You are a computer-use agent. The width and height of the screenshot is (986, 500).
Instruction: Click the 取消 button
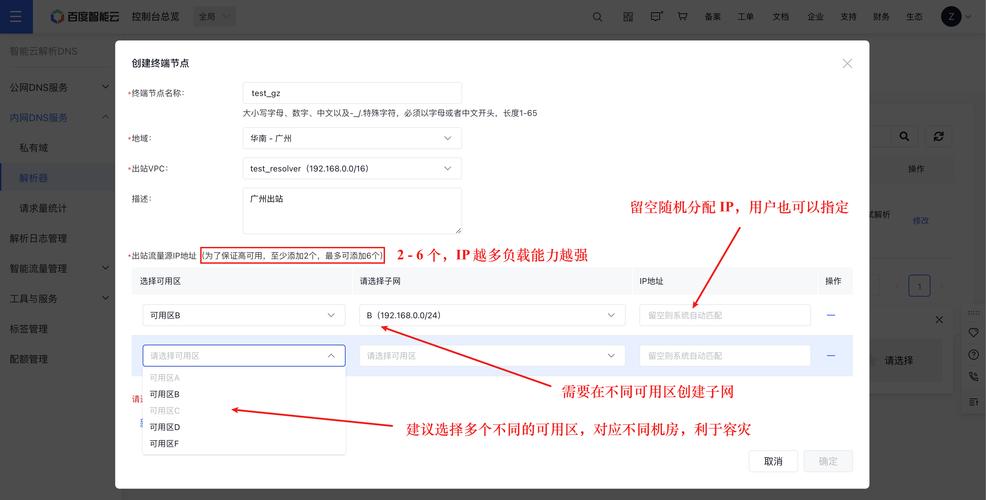click(x=773, y=461)
